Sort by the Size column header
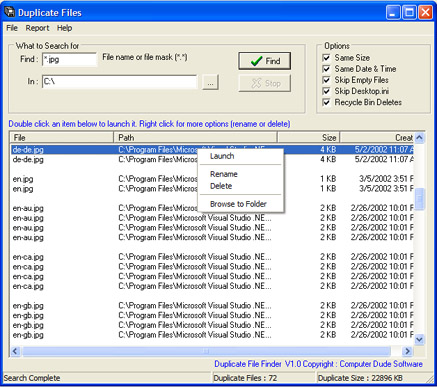The image size is (437, 387). coord(308,138)
